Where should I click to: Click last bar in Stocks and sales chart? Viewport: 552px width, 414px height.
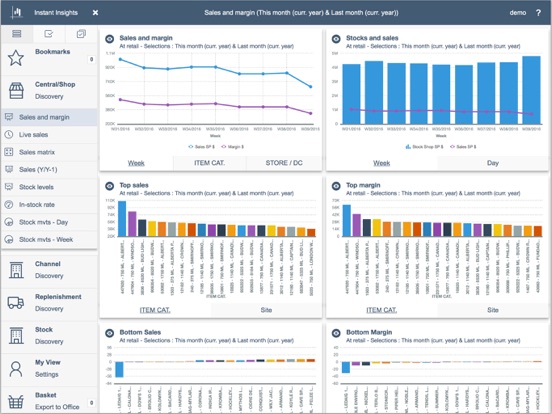531,90
